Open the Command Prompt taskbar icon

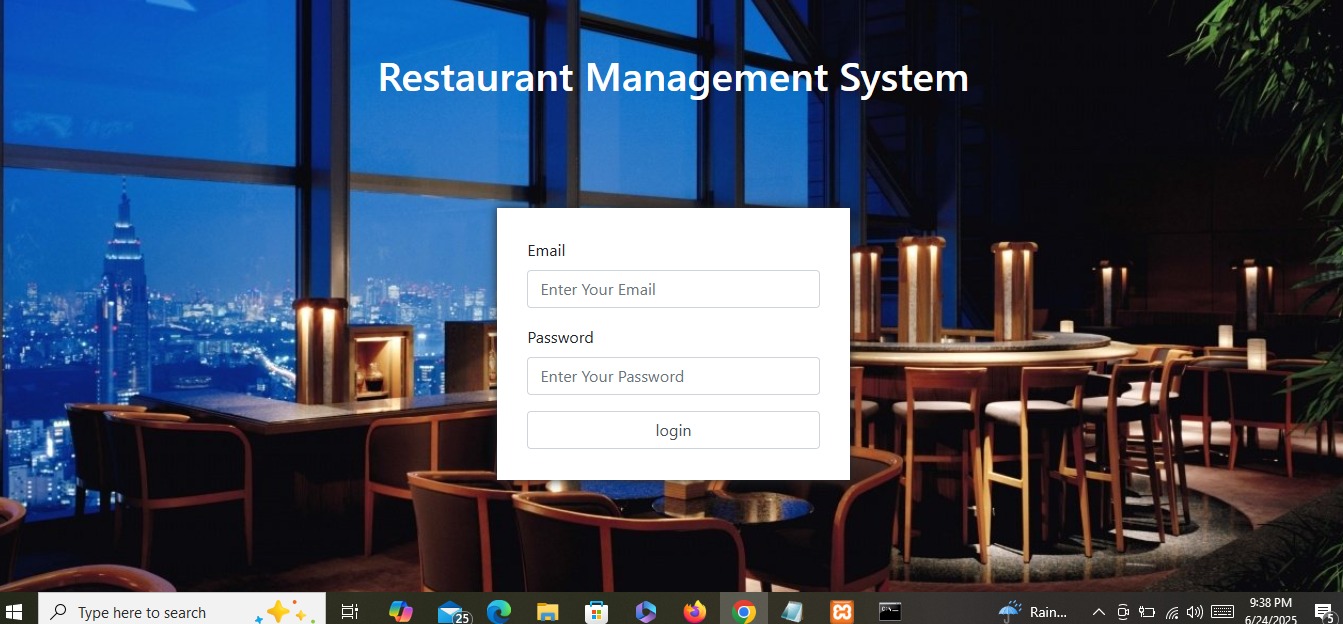[x=890, y=611]
